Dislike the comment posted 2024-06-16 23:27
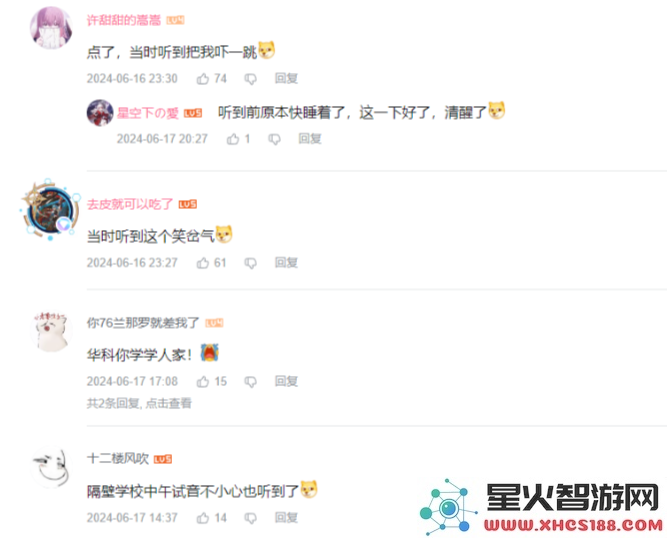 pos(251,263)
